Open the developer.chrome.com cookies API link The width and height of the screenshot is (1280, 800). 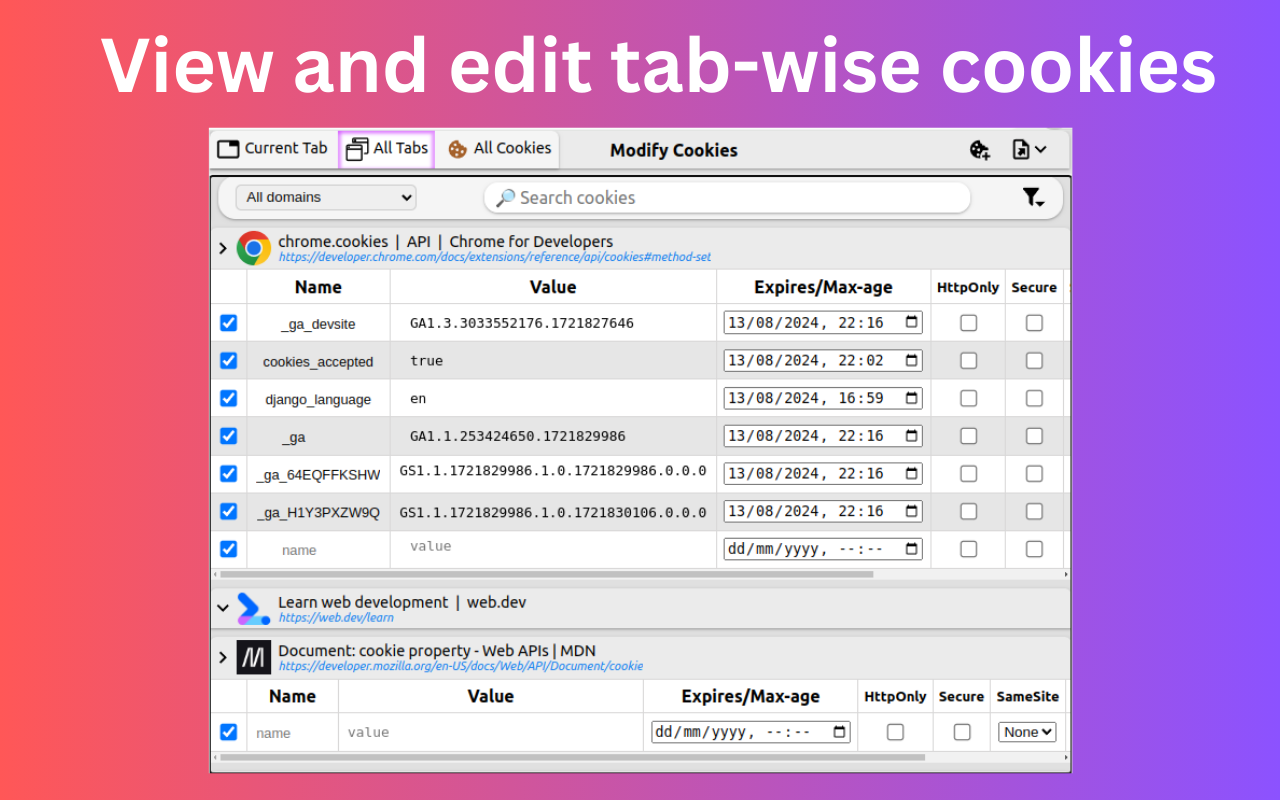[x=495, y=257]
